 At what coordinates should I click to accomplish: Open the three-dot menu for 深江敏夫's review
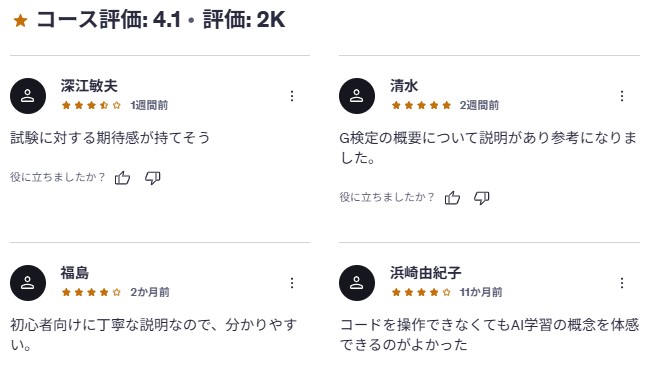[x=292, y=96]
